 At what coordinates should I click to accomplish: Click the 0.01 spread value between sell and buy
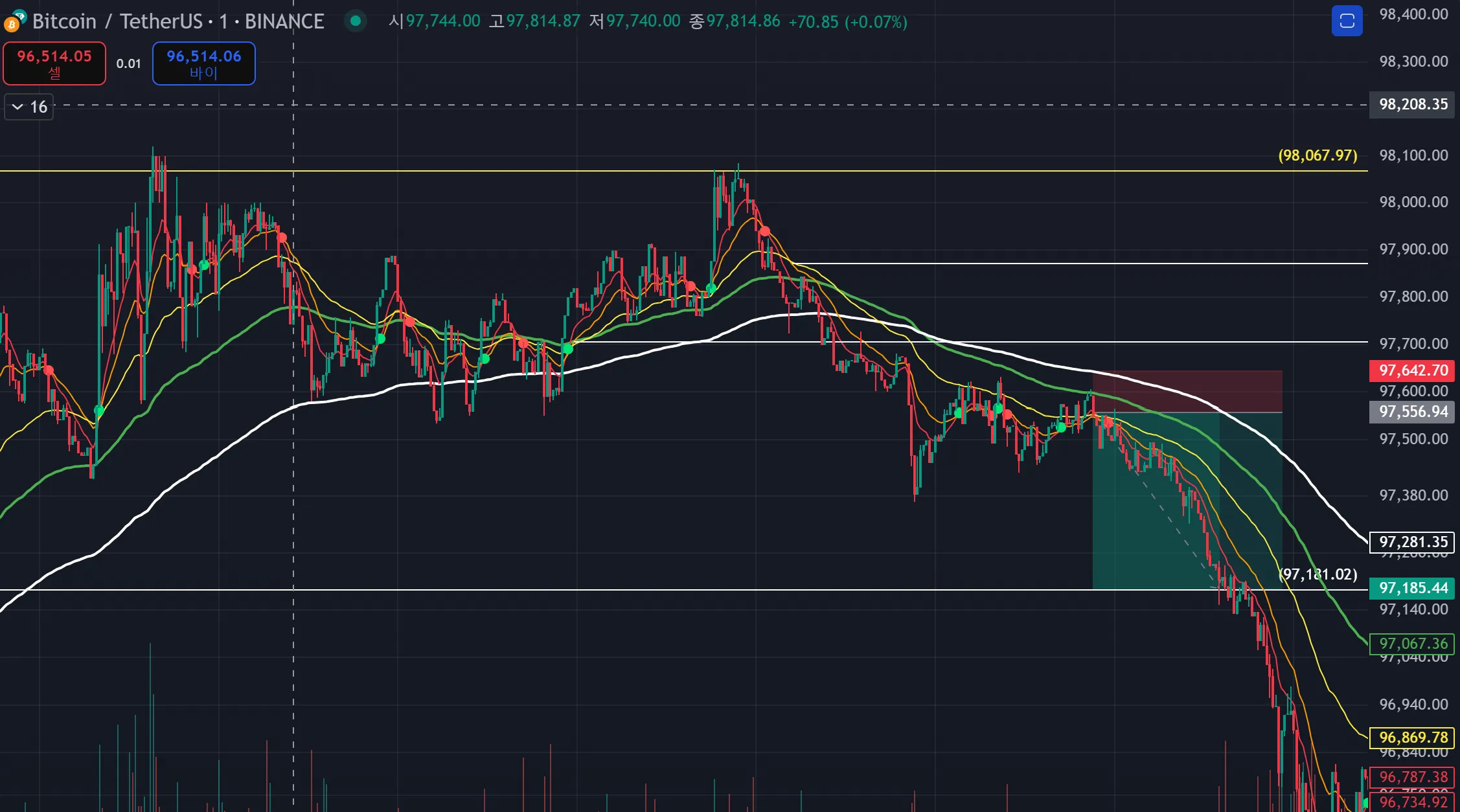[128, 63]
